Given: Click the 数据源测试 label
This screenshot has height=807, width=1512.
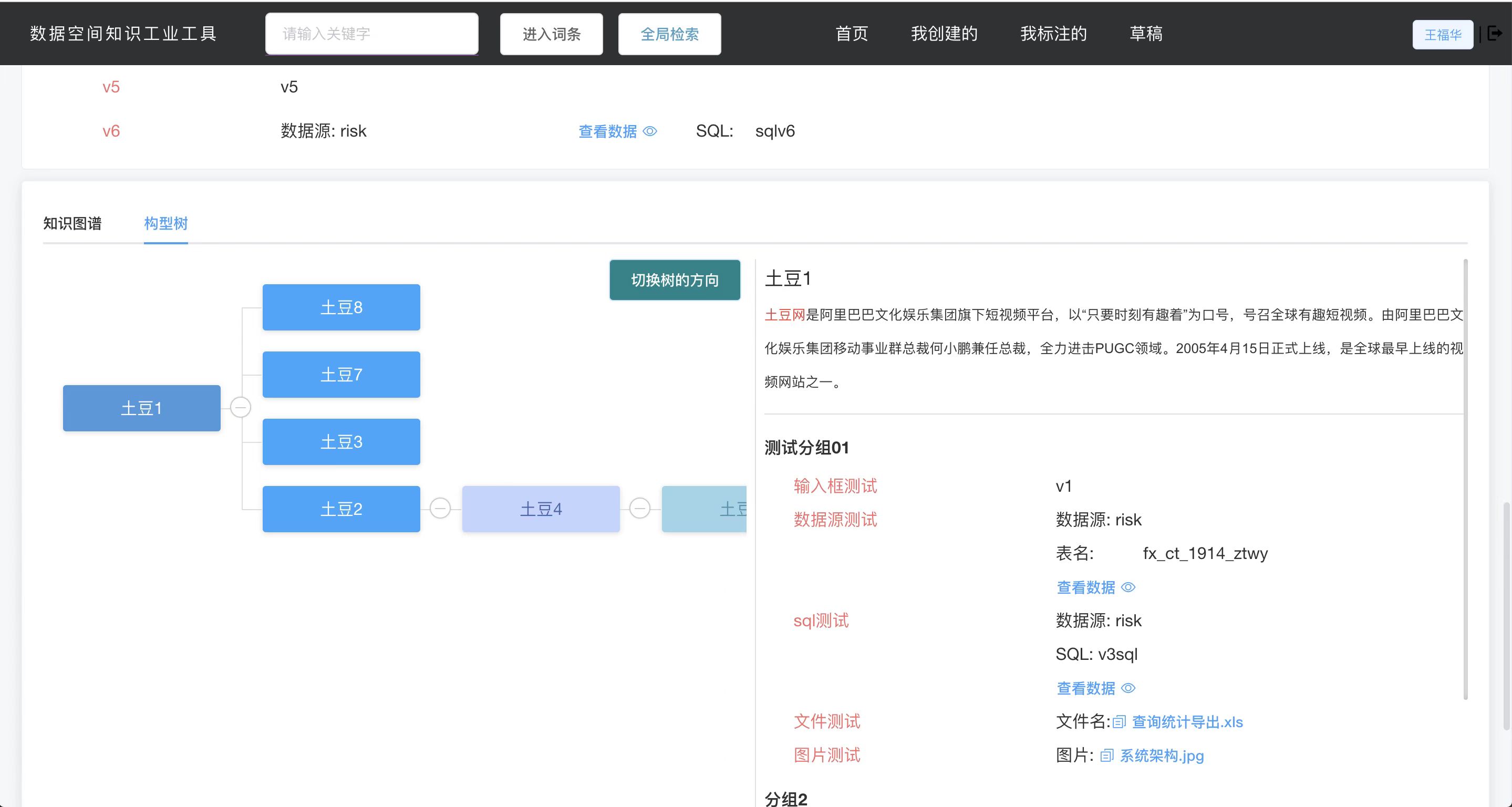Looking at the screenshot, I should point(835,520).
